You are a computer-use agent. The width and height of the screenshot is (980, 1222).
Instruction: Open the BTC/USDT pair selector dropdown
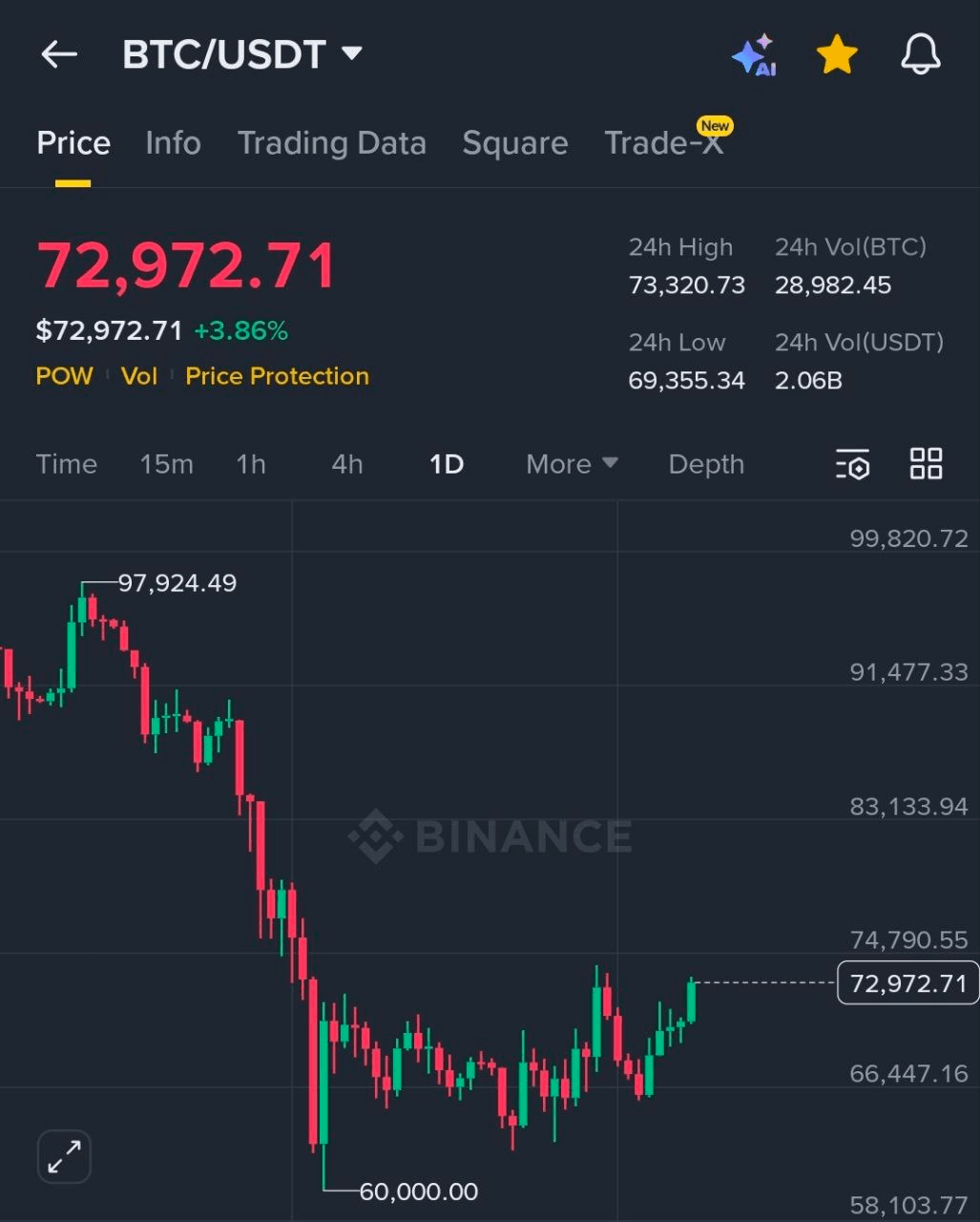point(243,54)
